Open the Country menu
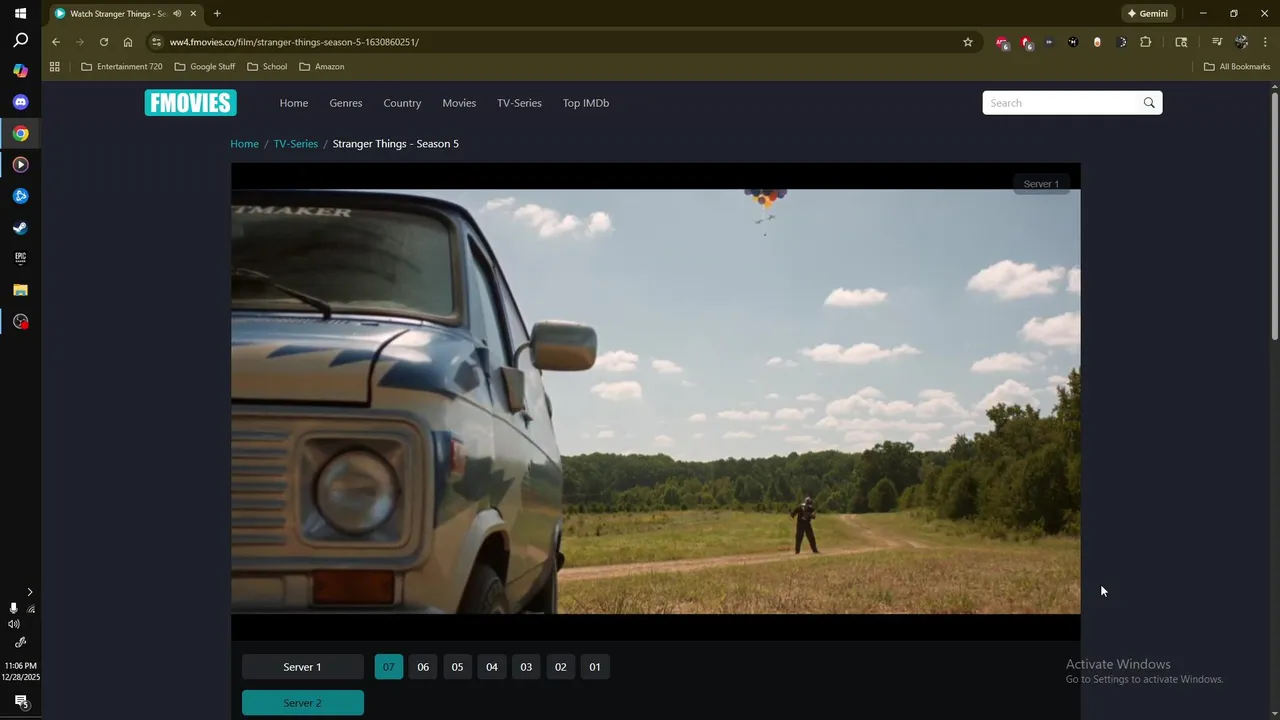The image size is (1280, 720). click(402, 103)
